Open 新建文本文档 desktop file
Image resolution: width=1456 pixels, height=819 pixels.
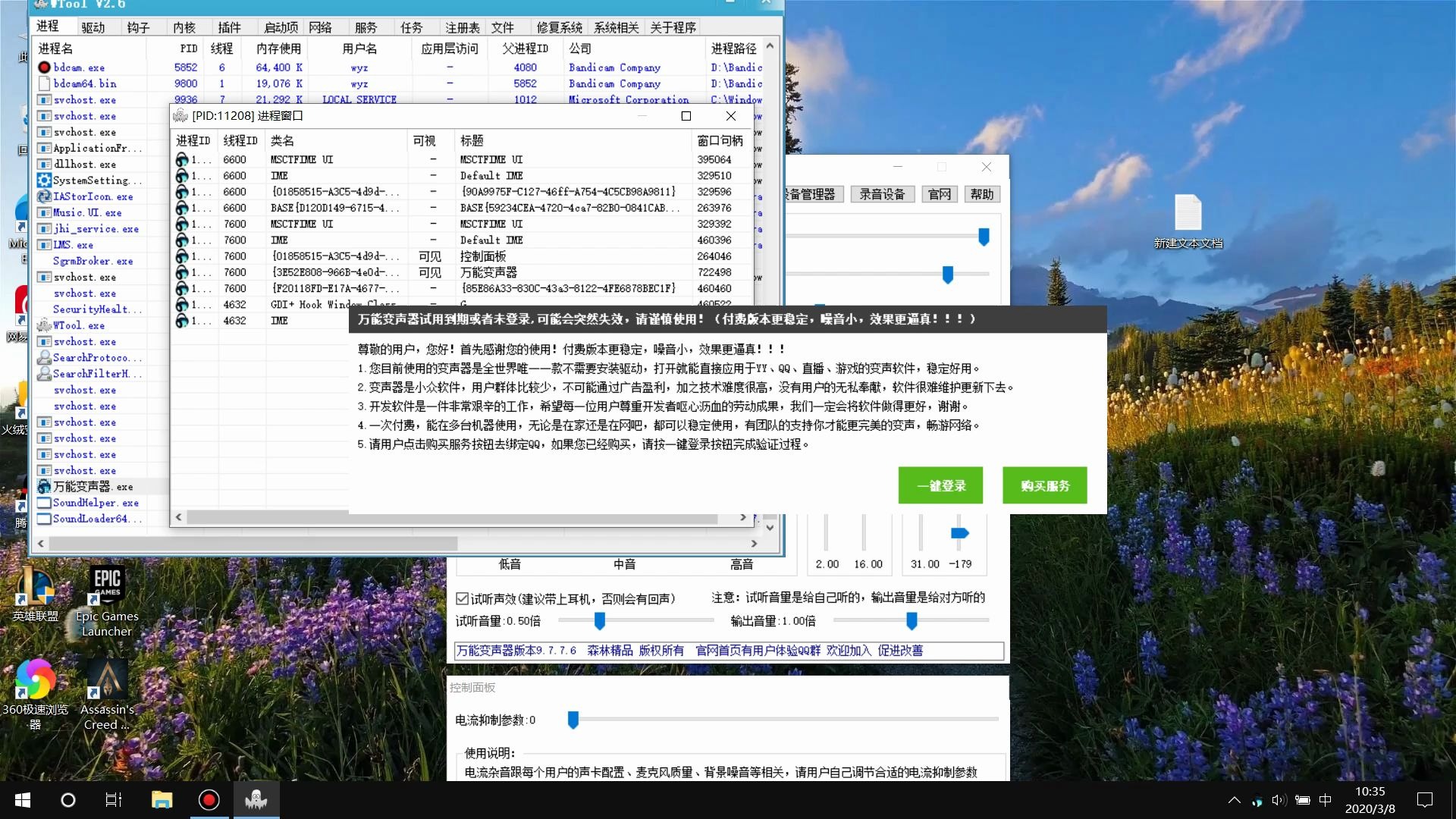pyautogui.click(x=1188, y=221)
